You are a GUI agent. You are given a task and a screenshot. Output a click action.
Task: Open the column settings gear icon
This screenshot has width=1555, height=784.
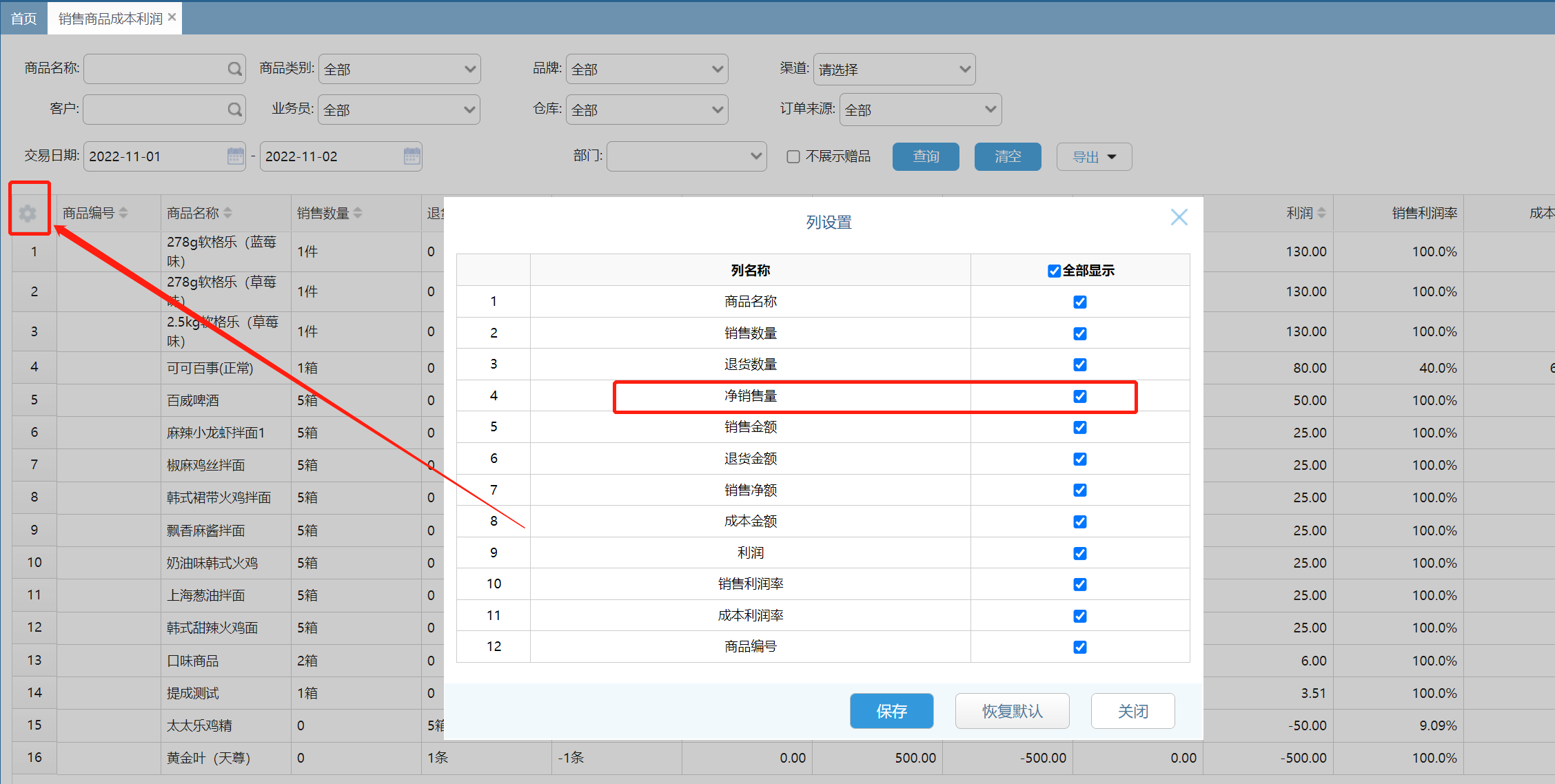click(28, 214)
